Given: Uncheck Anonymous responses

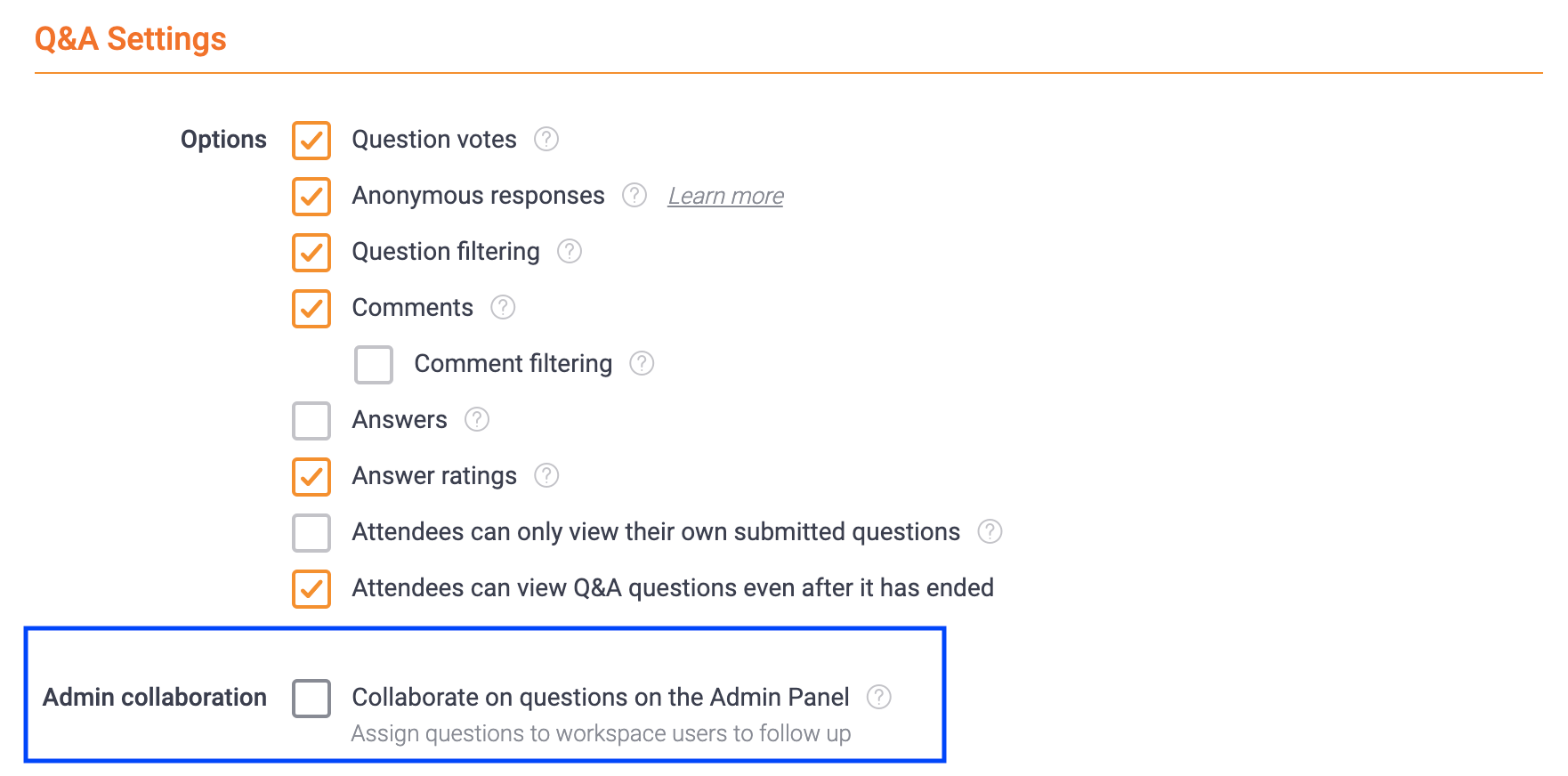Looking at the screenshot, I should click(311, 196).
